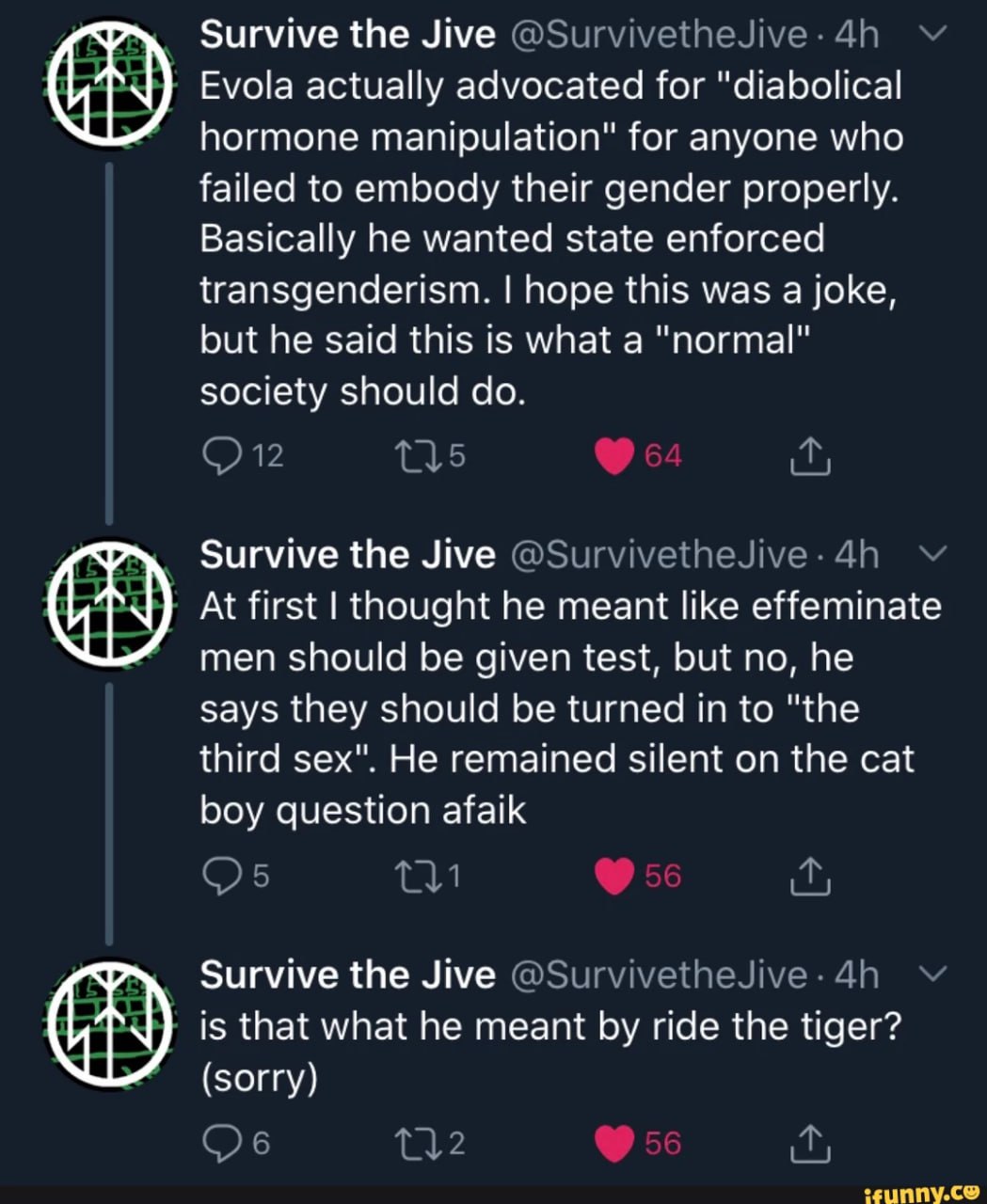This screenshot has height=1204, width=987.
Task: Open 'Survive the Jive' name on the last tweet
Action: pyautogui.click(x=348, y=975)
